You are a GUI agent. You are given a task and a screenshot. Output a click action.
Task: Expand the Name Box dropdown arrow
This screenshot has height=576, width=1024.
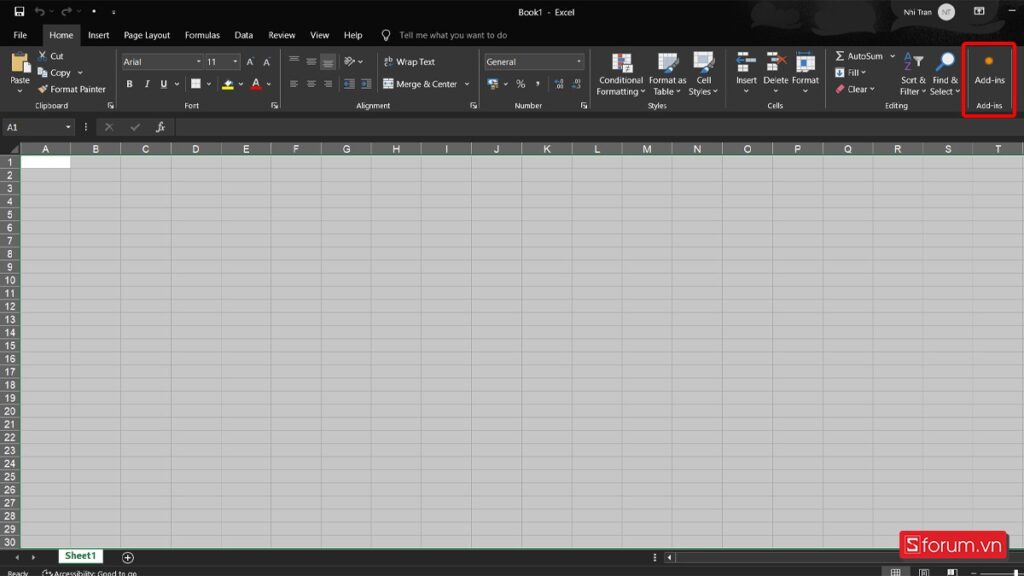click(68, 127)
